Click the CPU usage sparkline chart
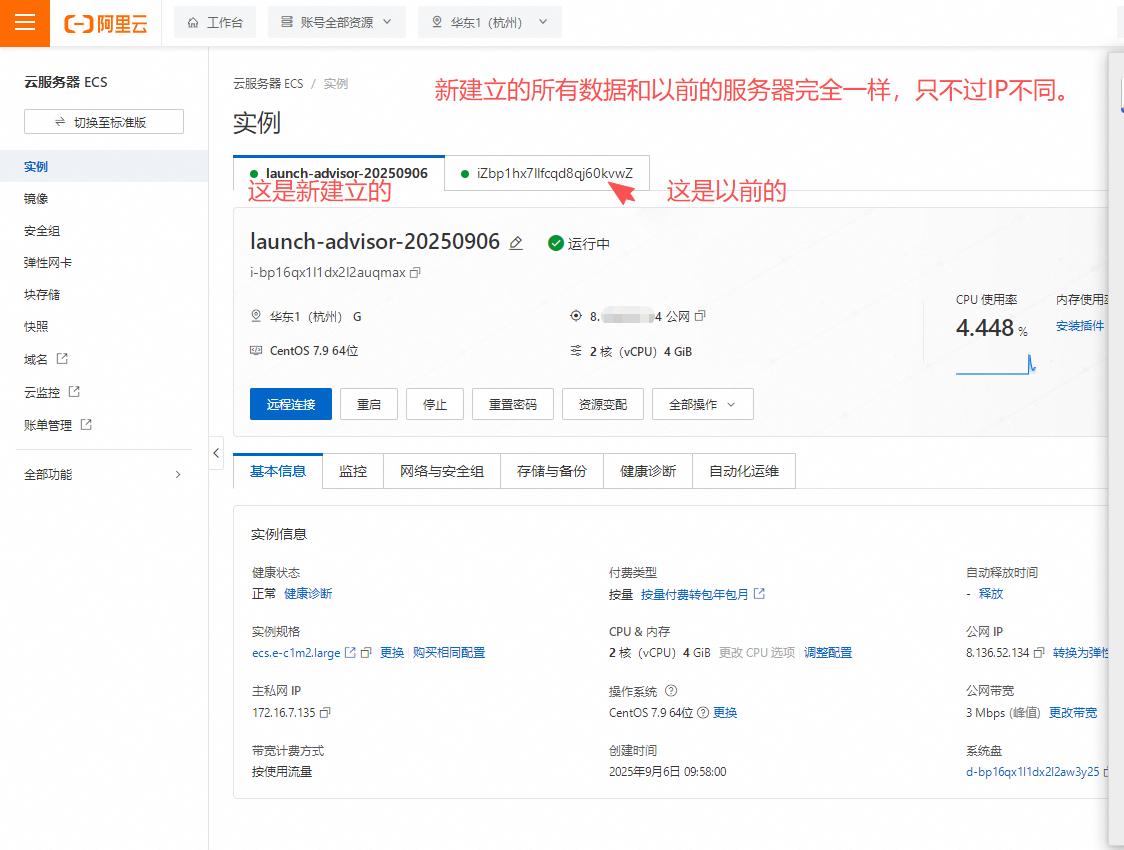The width and height of the screenshot is (1124, 850). (x=995, y=365)
